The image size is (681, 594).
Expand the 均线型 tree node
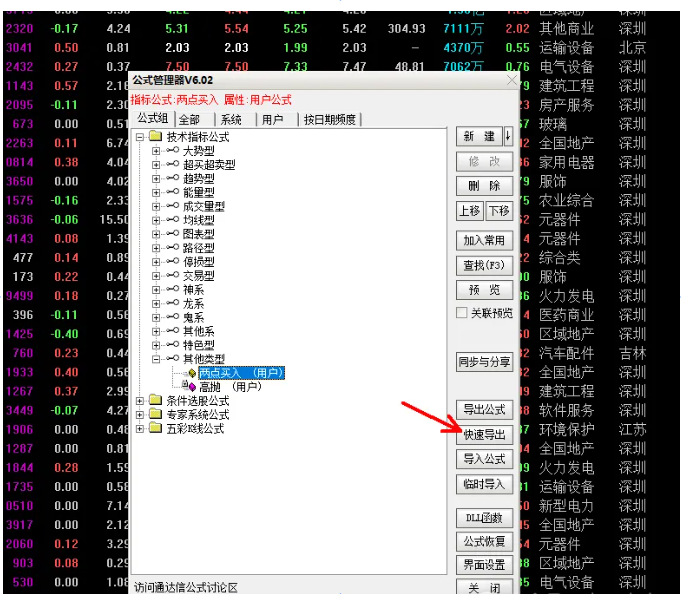156,221
